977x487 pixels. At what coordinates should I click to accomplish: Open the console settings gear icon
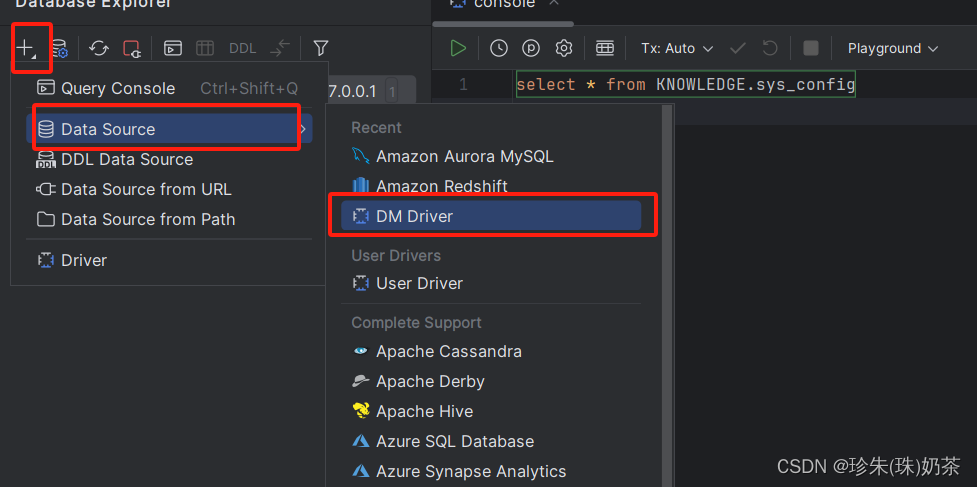[564, 48]
